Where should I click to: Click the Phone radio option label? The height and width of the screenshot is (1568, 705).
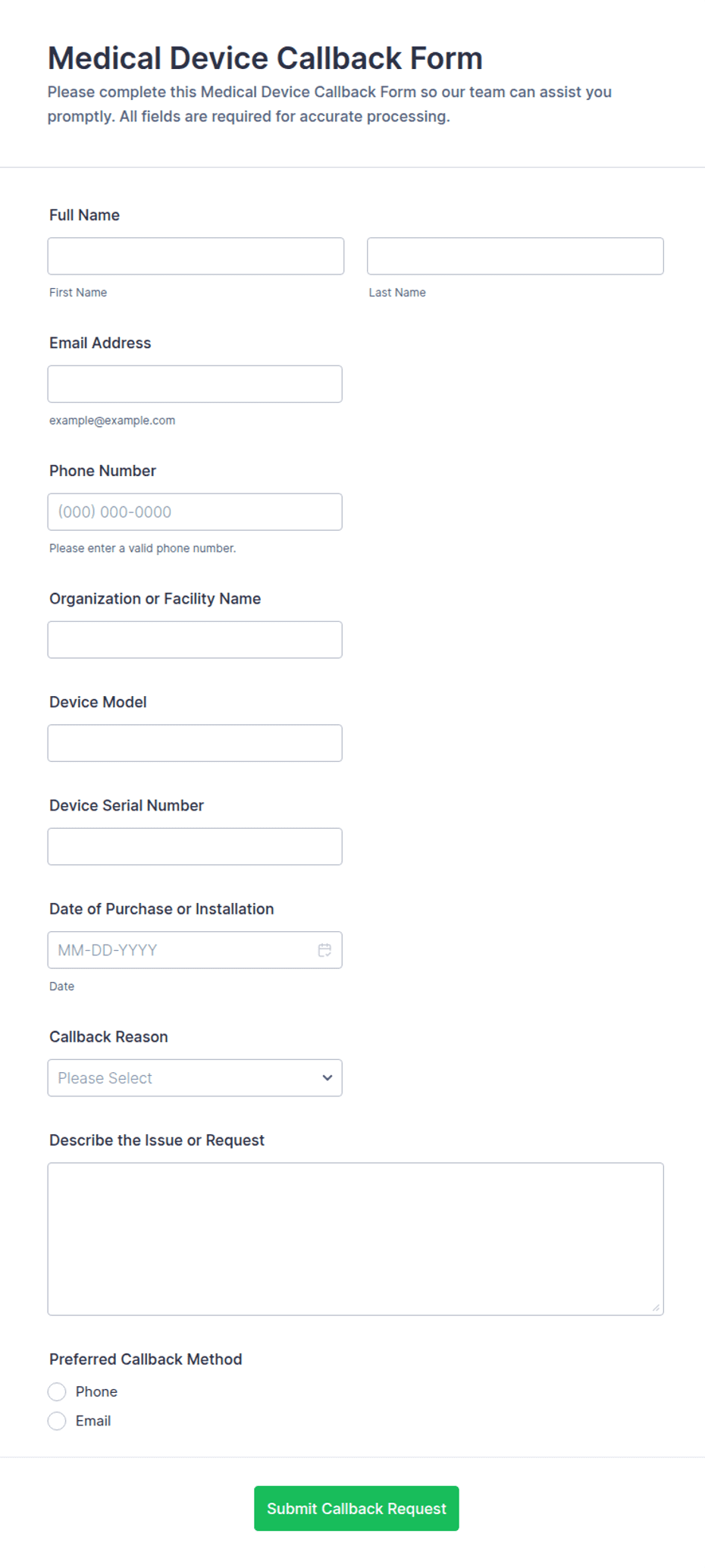tap(96, 1391)
